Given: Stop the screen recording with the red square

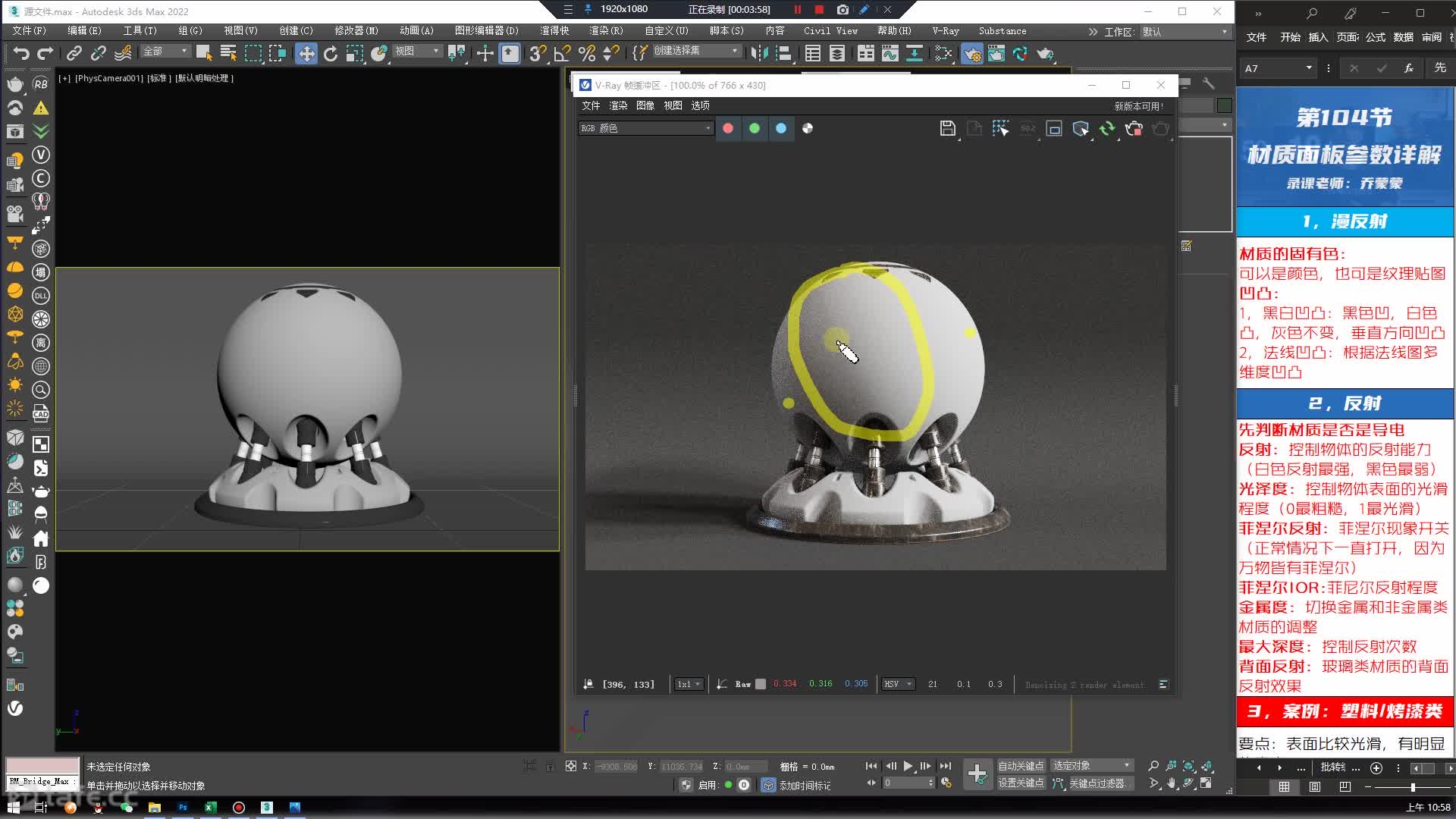Looking at the screenshot, I should (x=819, y=10).
